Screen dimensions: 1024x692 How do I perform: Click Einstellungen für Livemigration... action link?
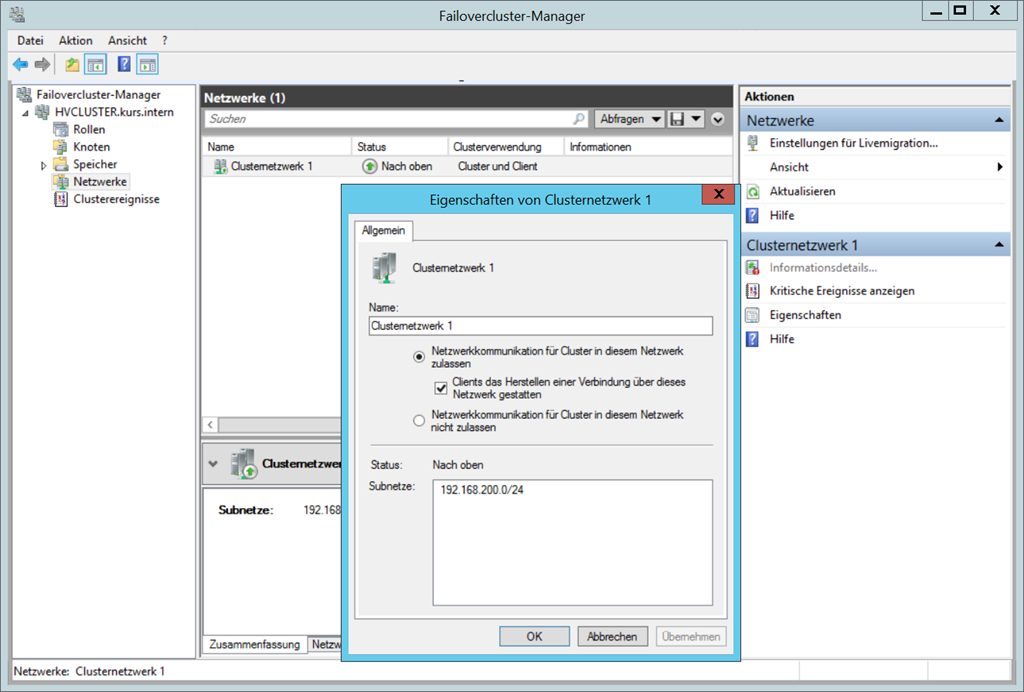pyautogui.click(x=854, y=143)
